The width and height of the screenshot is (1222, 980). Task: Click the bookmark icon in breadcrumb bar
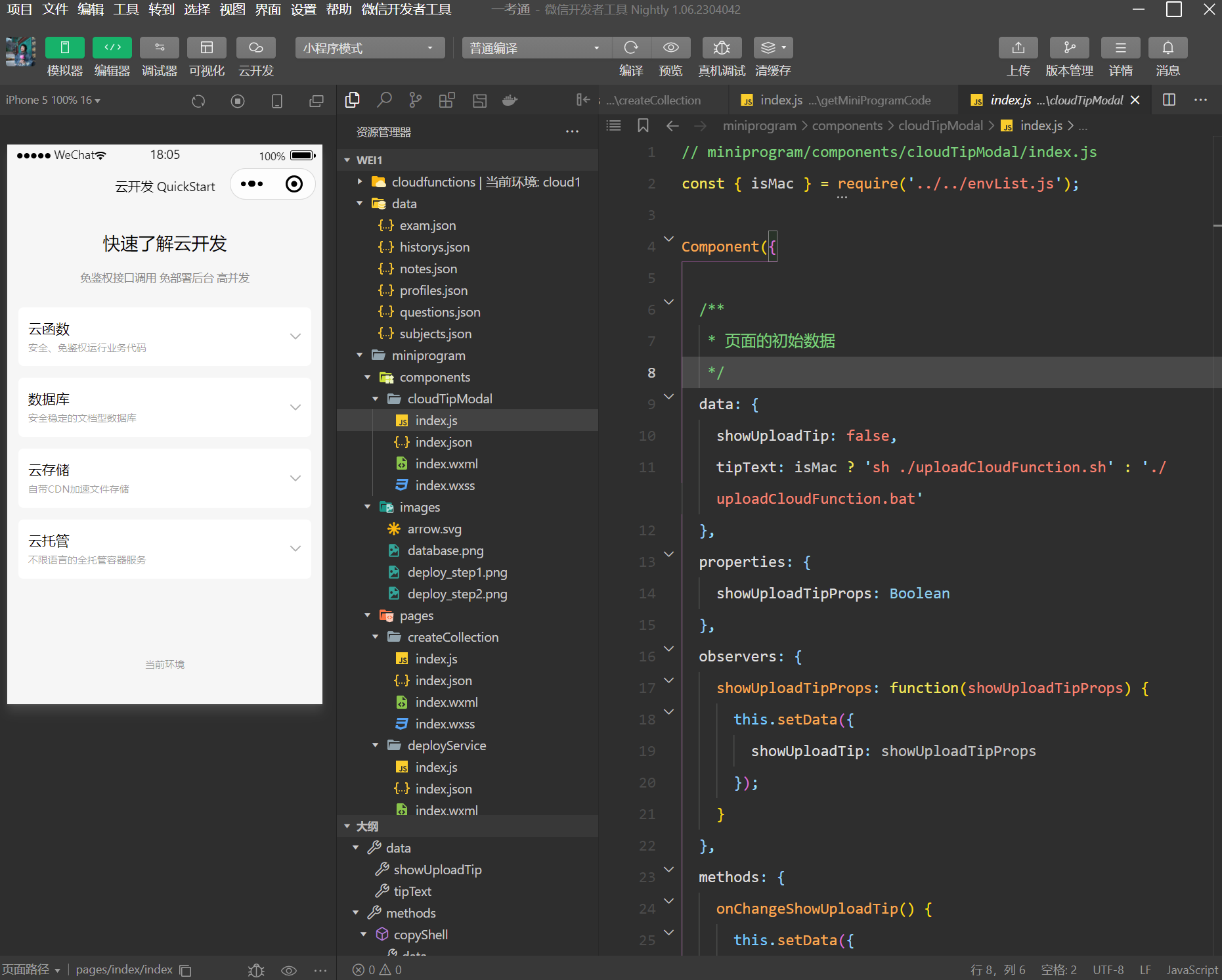click(643, 125)
